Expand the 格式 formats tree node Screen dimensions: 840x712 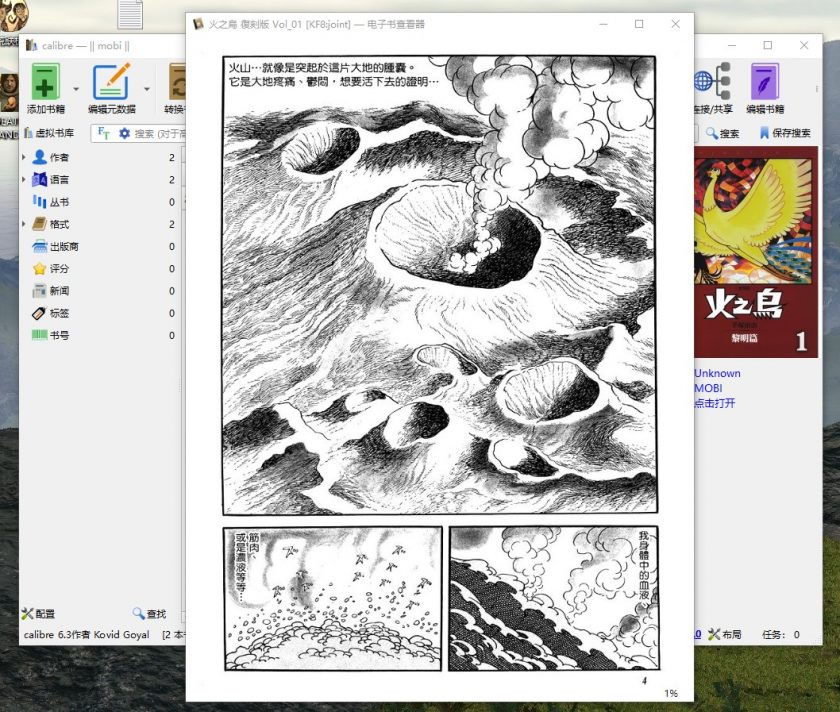pyautogui.click(x=24, y=224)
